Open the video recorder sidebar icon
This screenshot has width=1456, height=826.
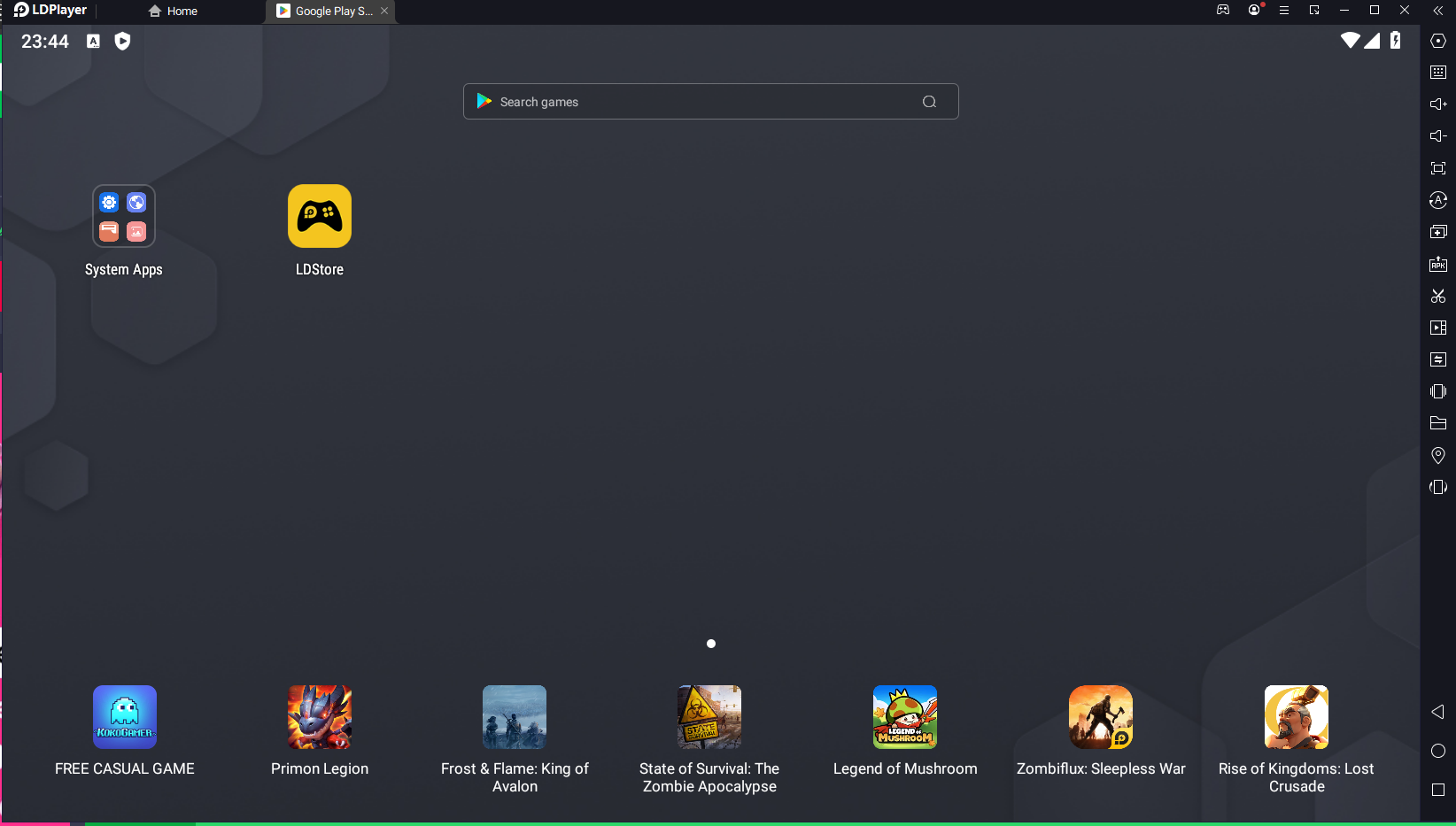tap(1438, 328)
